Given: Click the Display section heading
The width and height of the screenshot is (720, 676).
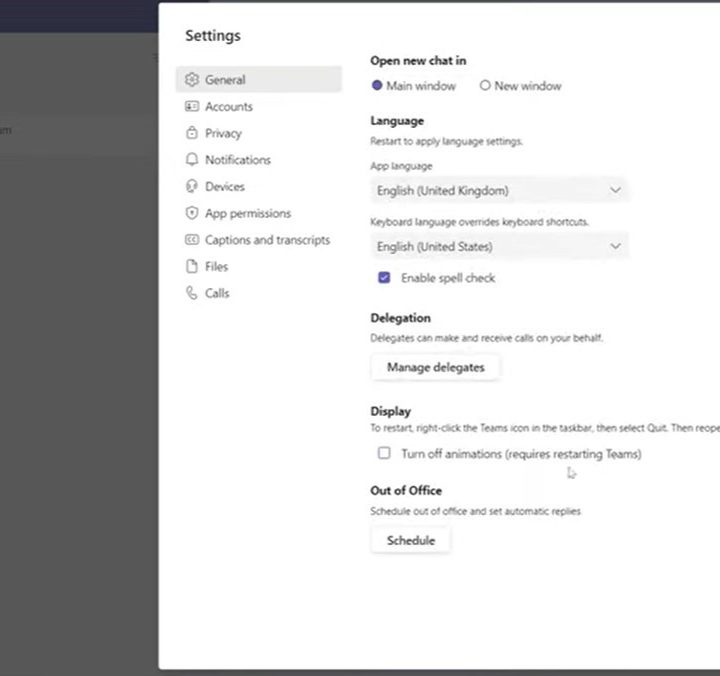Looking at the screenshot, I should click(x=390, y=411).
